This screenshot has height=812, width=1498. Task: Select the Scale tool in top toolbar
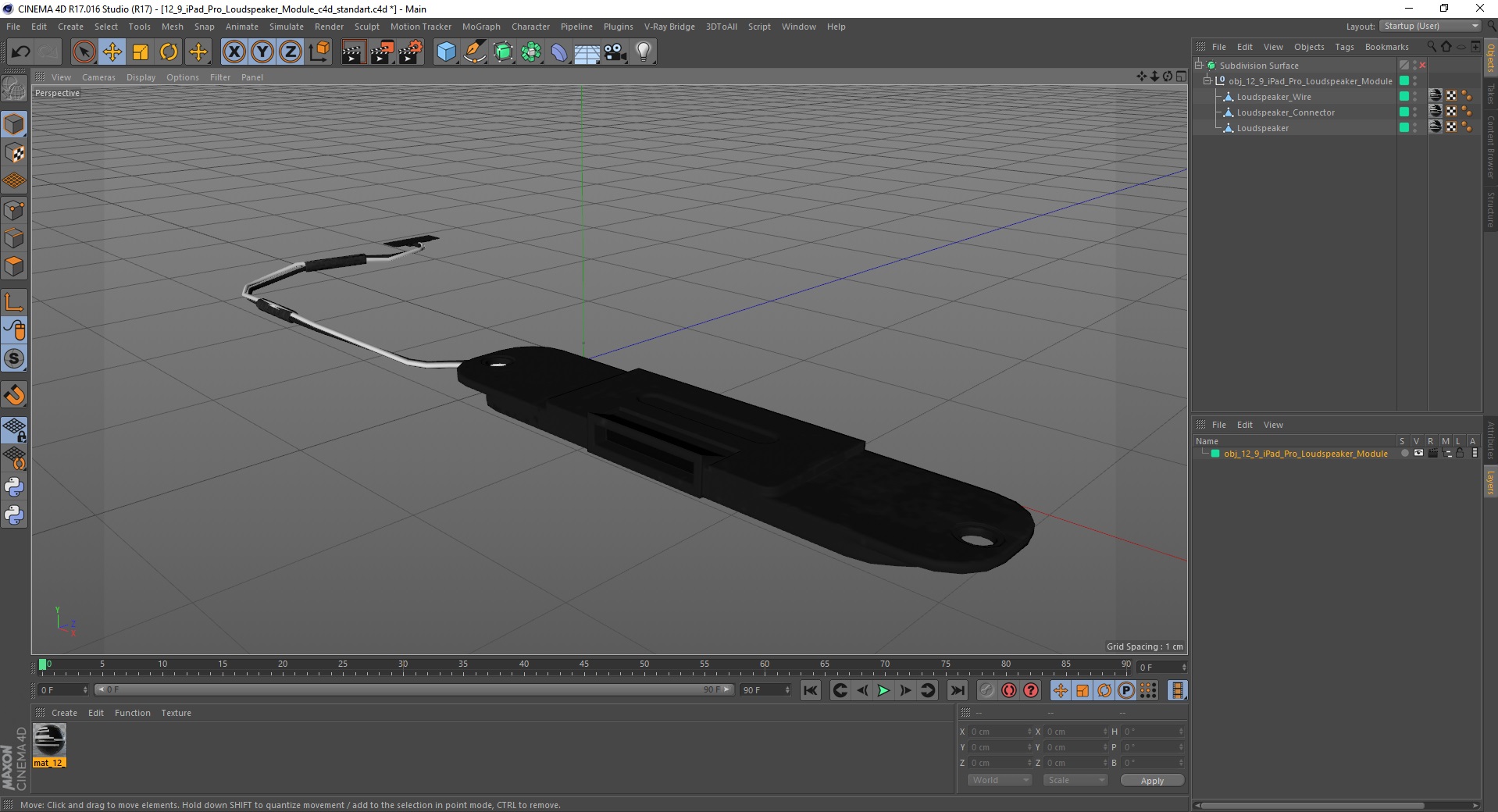tap(141, 52)
